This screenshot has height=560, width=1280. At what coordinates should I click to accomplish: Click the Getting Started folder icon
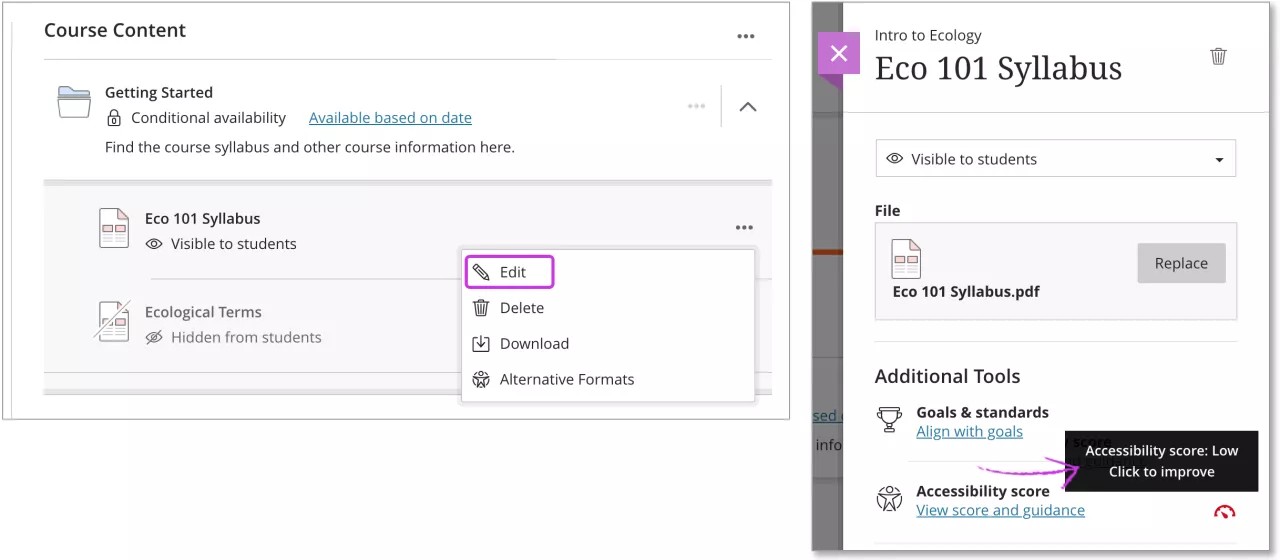click(x=74, y=103)
